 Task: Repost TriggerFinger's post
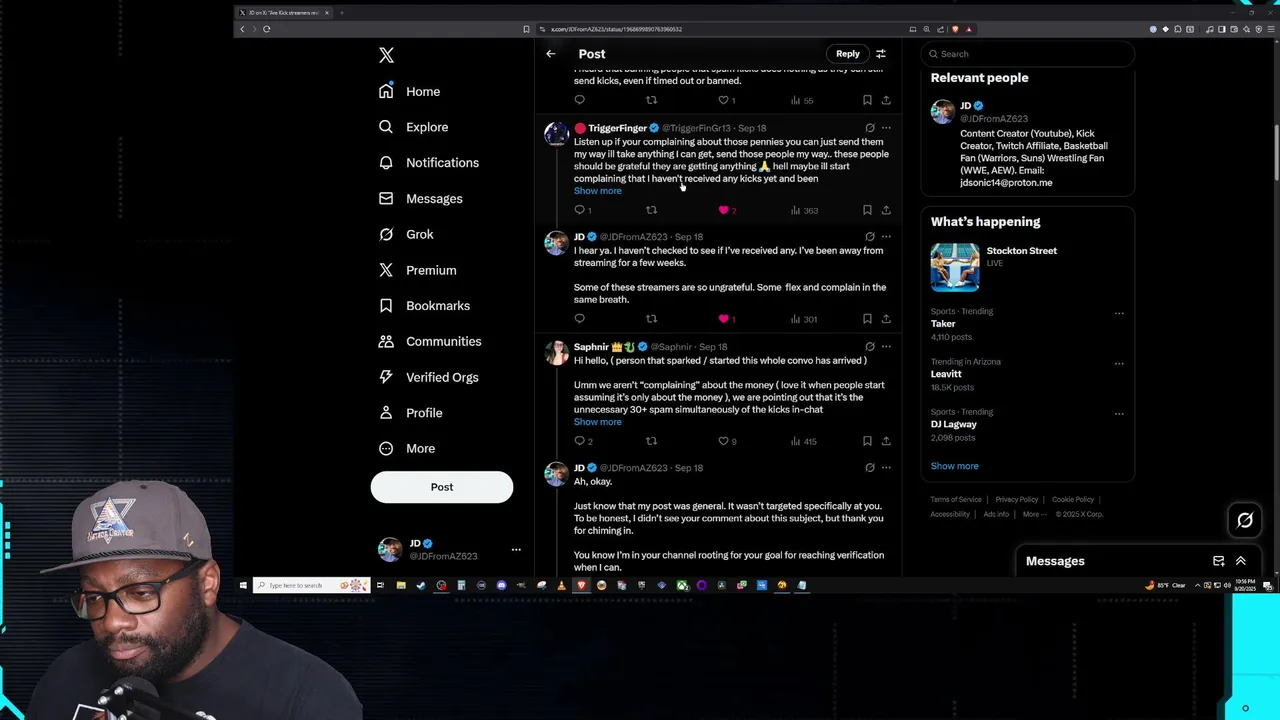click(x=651, y=210)
